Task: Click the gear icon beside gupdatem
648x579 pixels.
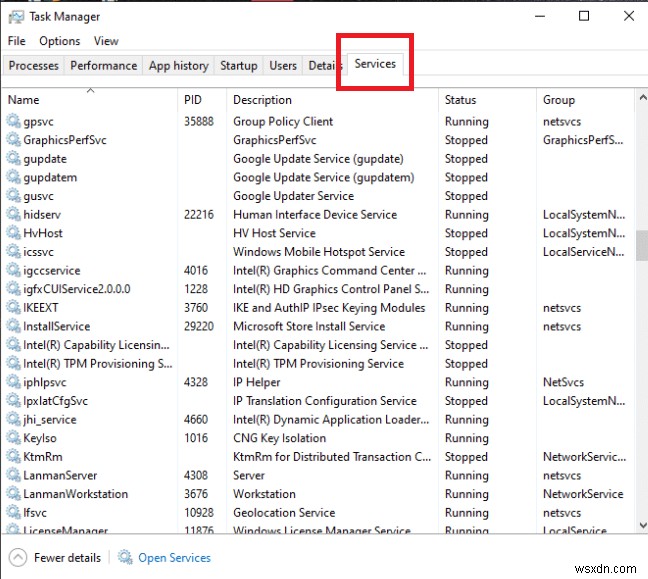Action: click(13, 177)
